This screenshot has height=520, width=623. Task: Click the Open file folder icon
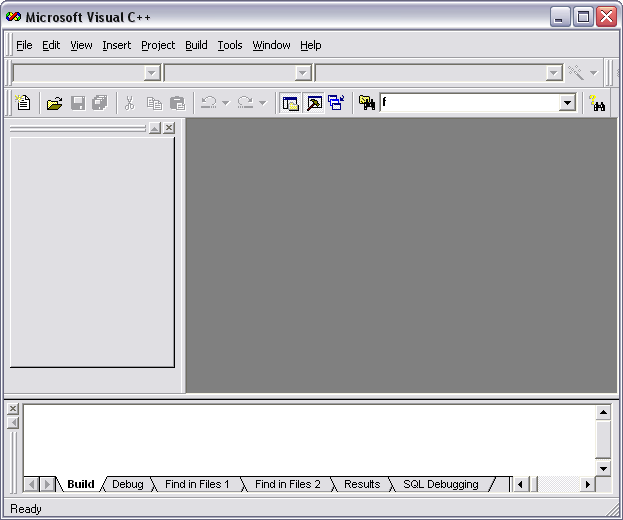coord(54,103)
